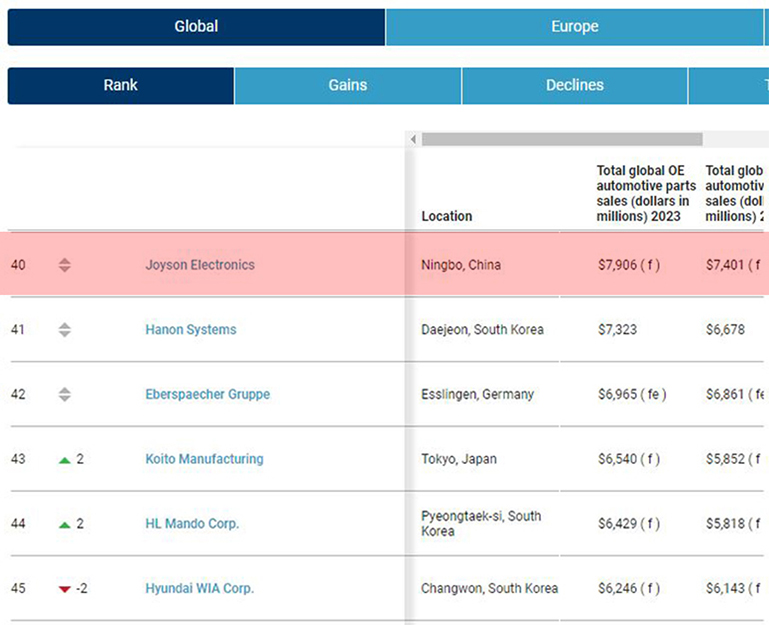Click Hyundai WIA's red down arrow
The width and height of the screenshot is (769, 625).
pyautogui.click(x=65, y=589)
